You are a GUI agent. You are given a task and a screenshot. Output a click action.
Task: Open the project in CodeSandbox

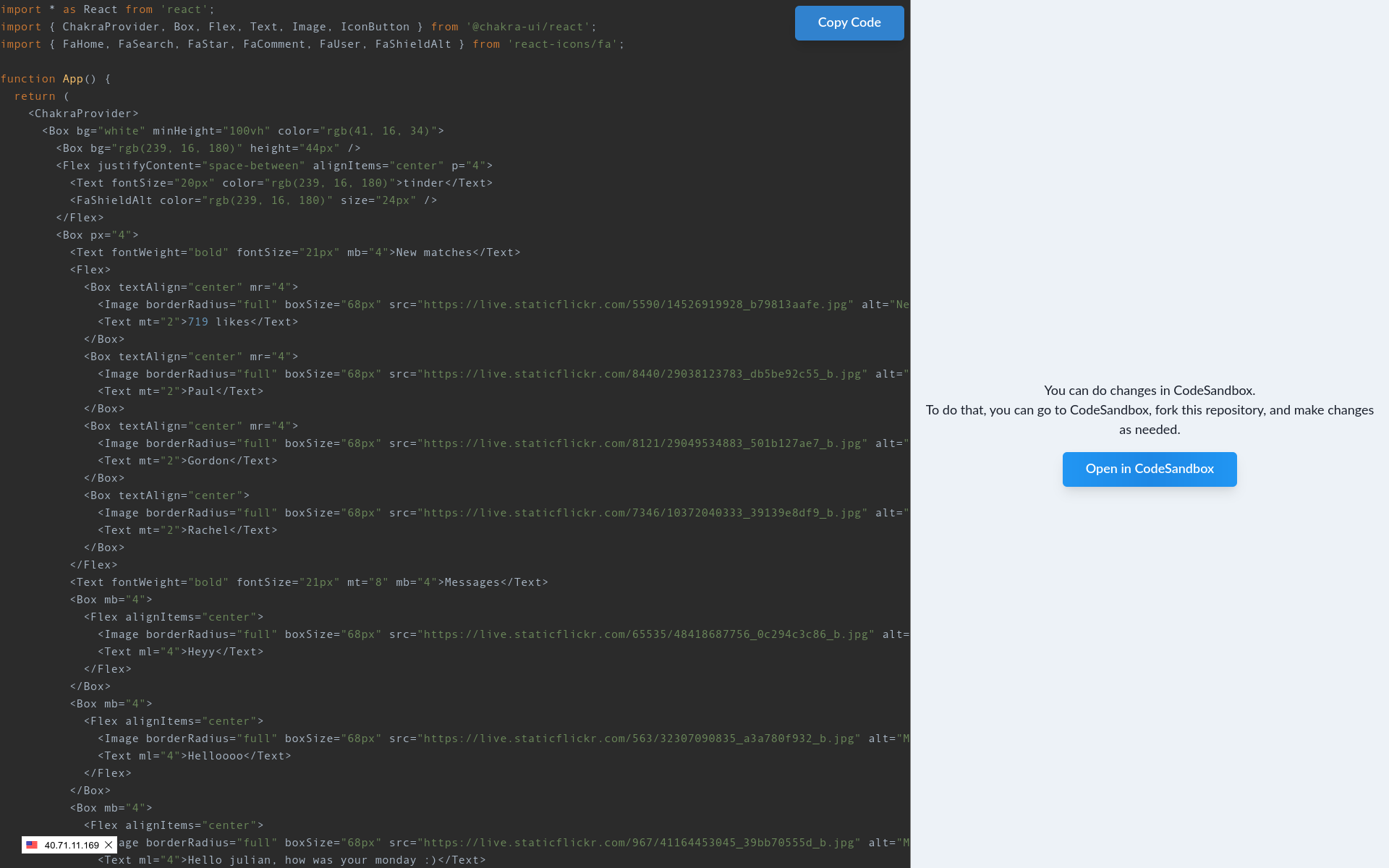[1149, 469]
